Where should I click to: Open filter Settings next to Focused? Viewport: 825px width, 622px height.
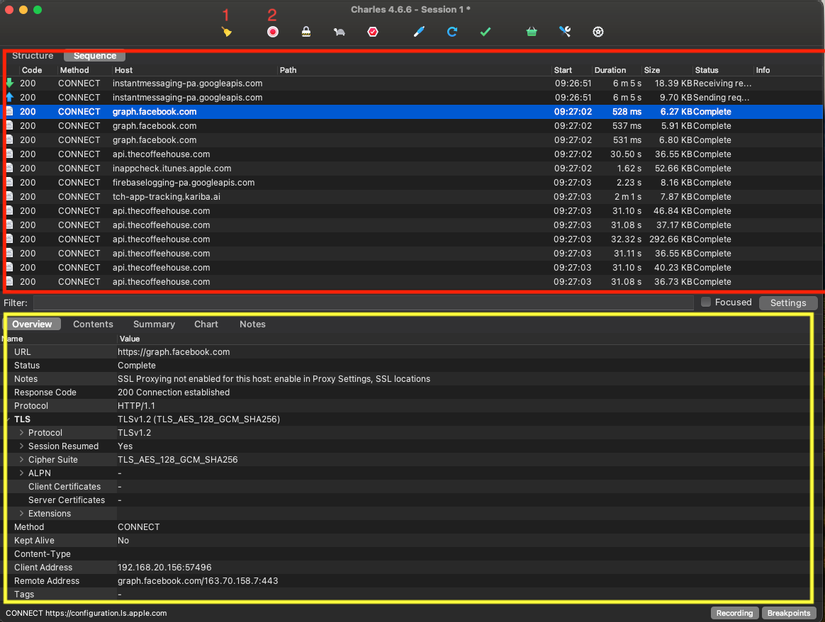pos(788,303)
